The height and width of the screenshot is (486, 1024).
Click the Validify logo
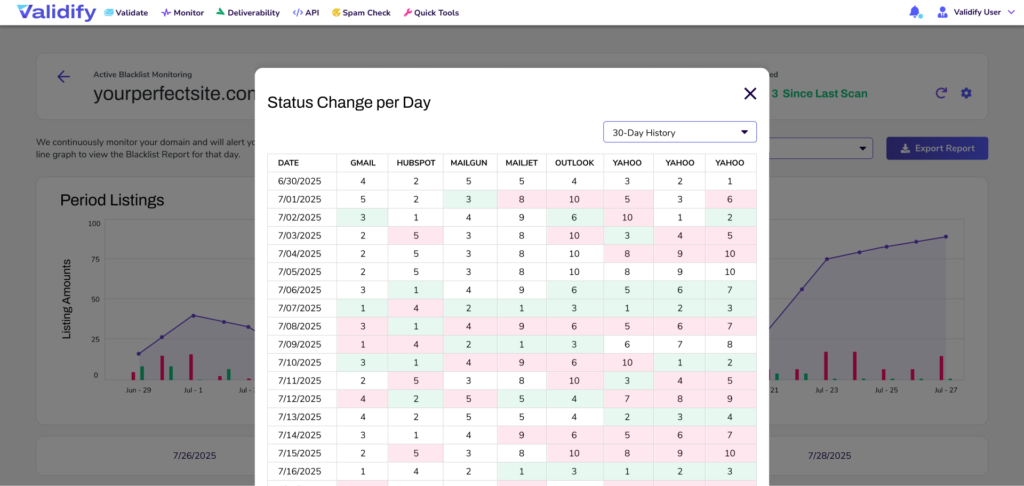point(55,12)
